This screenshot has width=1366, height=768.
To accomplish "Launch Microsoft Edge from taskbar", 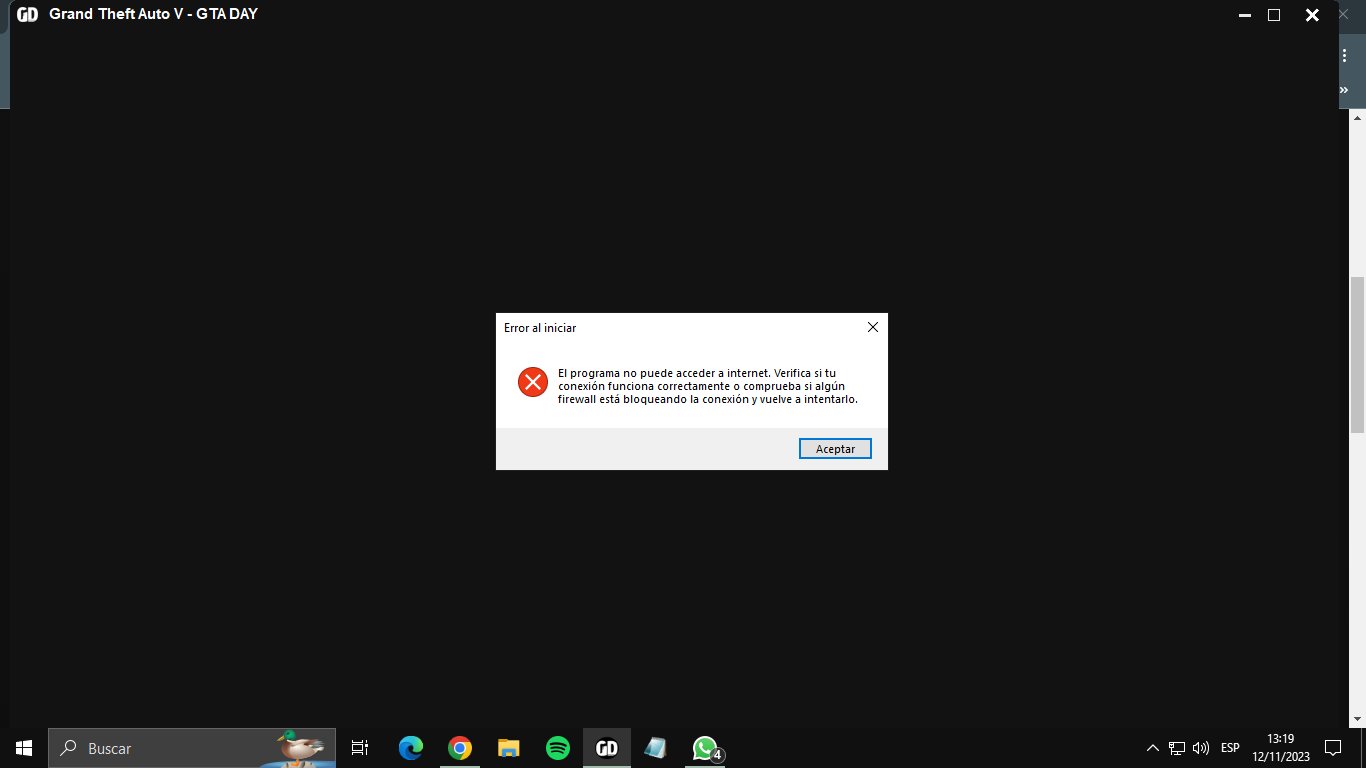I will (x=410, y=748).
